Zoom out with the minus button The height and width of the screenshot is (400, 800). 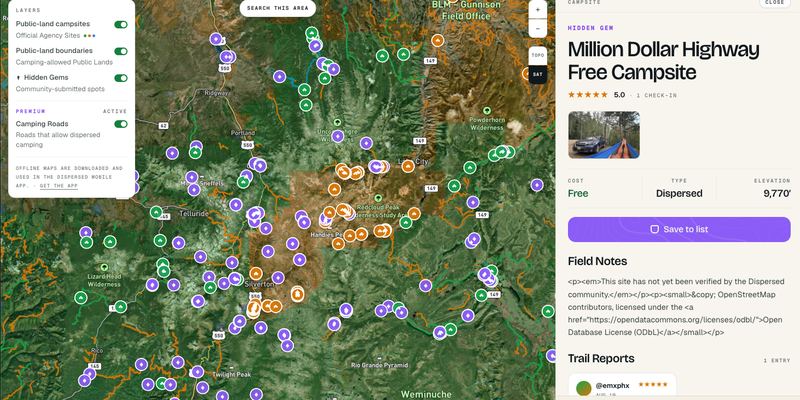coord(538,28)
